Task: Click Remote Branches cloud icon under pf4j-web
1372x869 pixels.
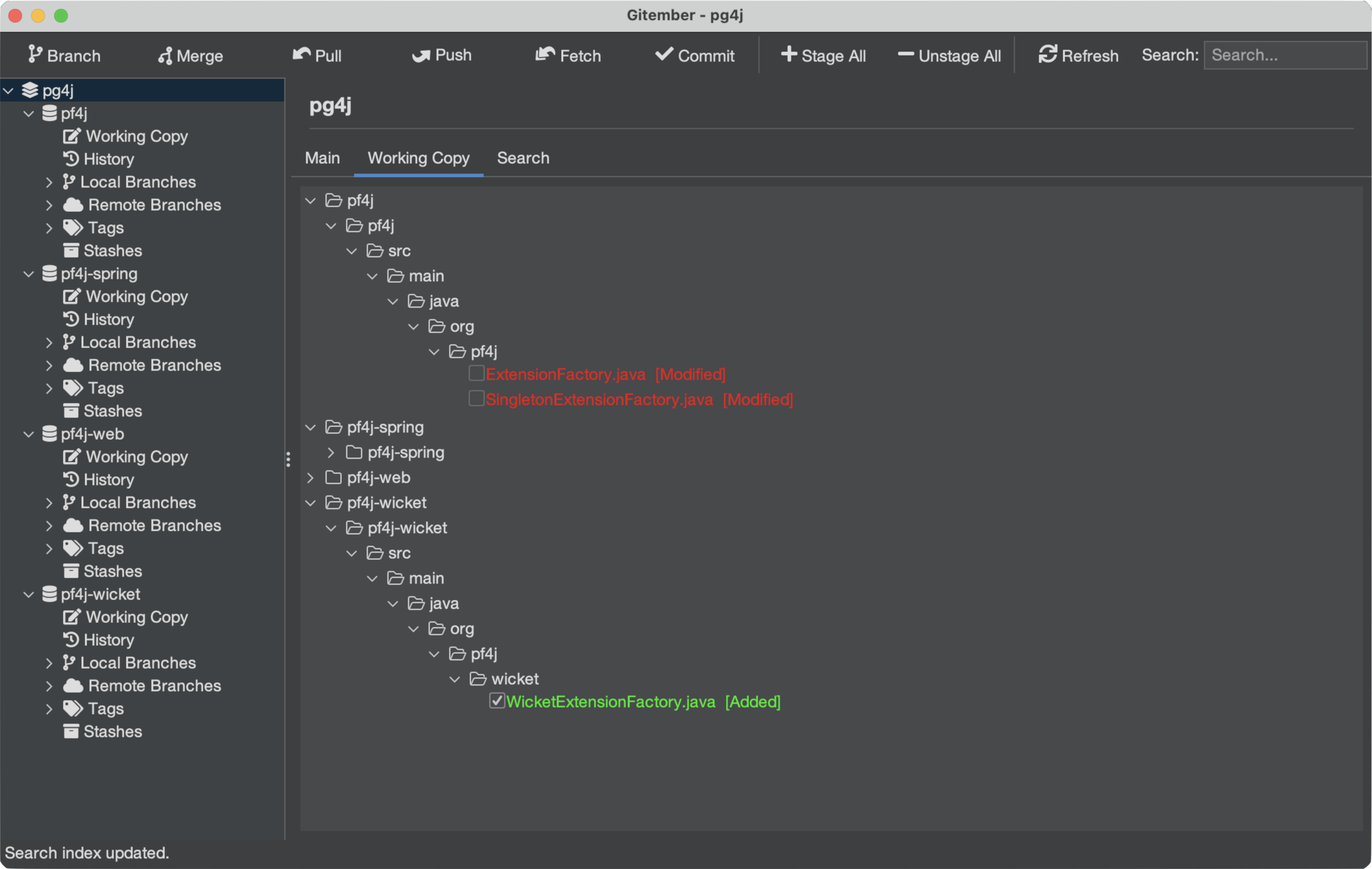Action: (73, 526)
